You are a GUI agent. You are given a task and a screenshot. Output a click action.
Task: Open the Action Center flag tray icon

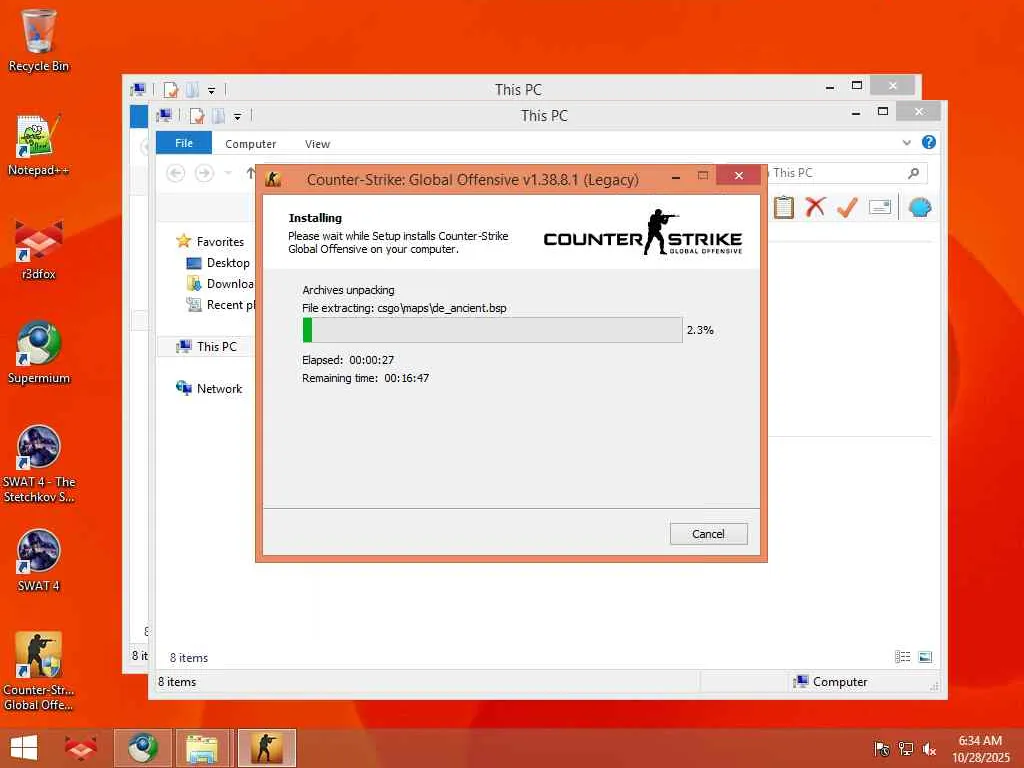pyautogui.click(x=881, y=748)
